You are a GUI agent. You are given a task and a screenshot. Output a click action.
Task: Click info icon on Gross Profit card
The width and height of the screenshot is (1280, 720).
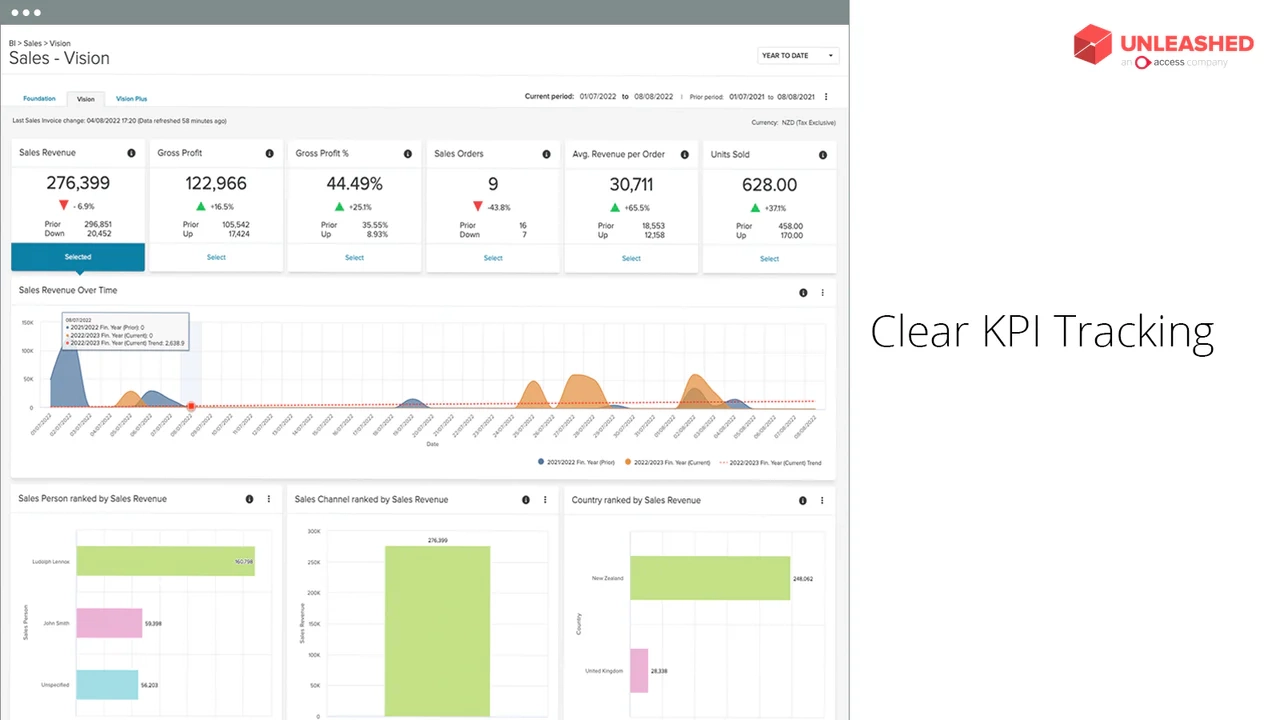point(269,153)
